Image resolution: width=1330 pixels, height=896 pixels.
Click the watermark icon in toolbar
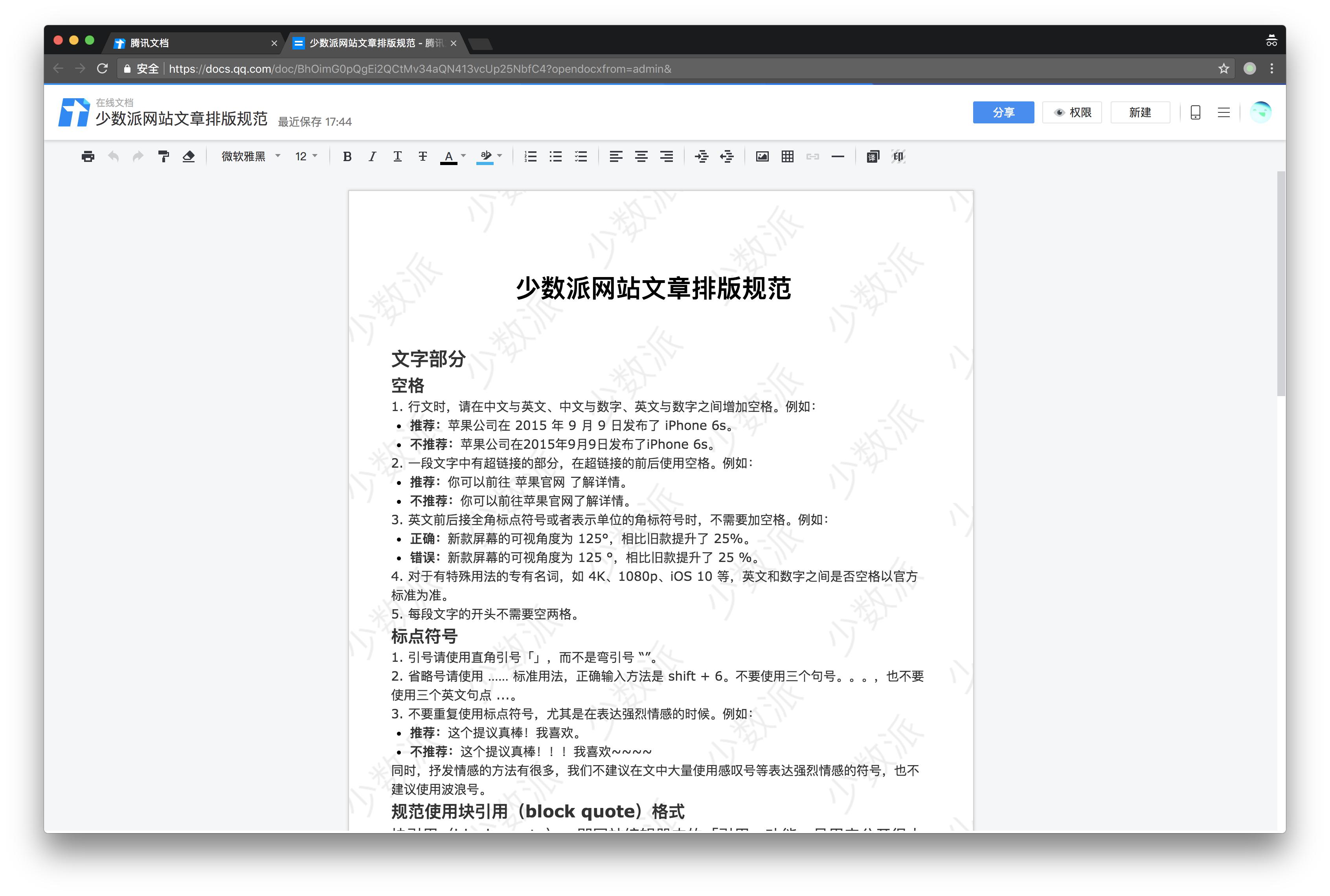coord(898,156)
